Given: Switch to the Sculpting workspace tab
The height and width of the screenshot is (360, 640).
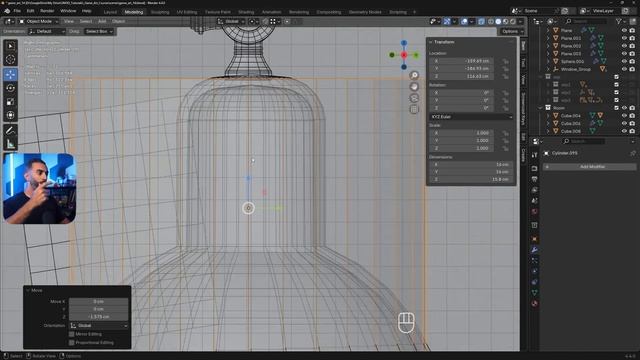Looking at the screenshot, I should coord(160,12).
